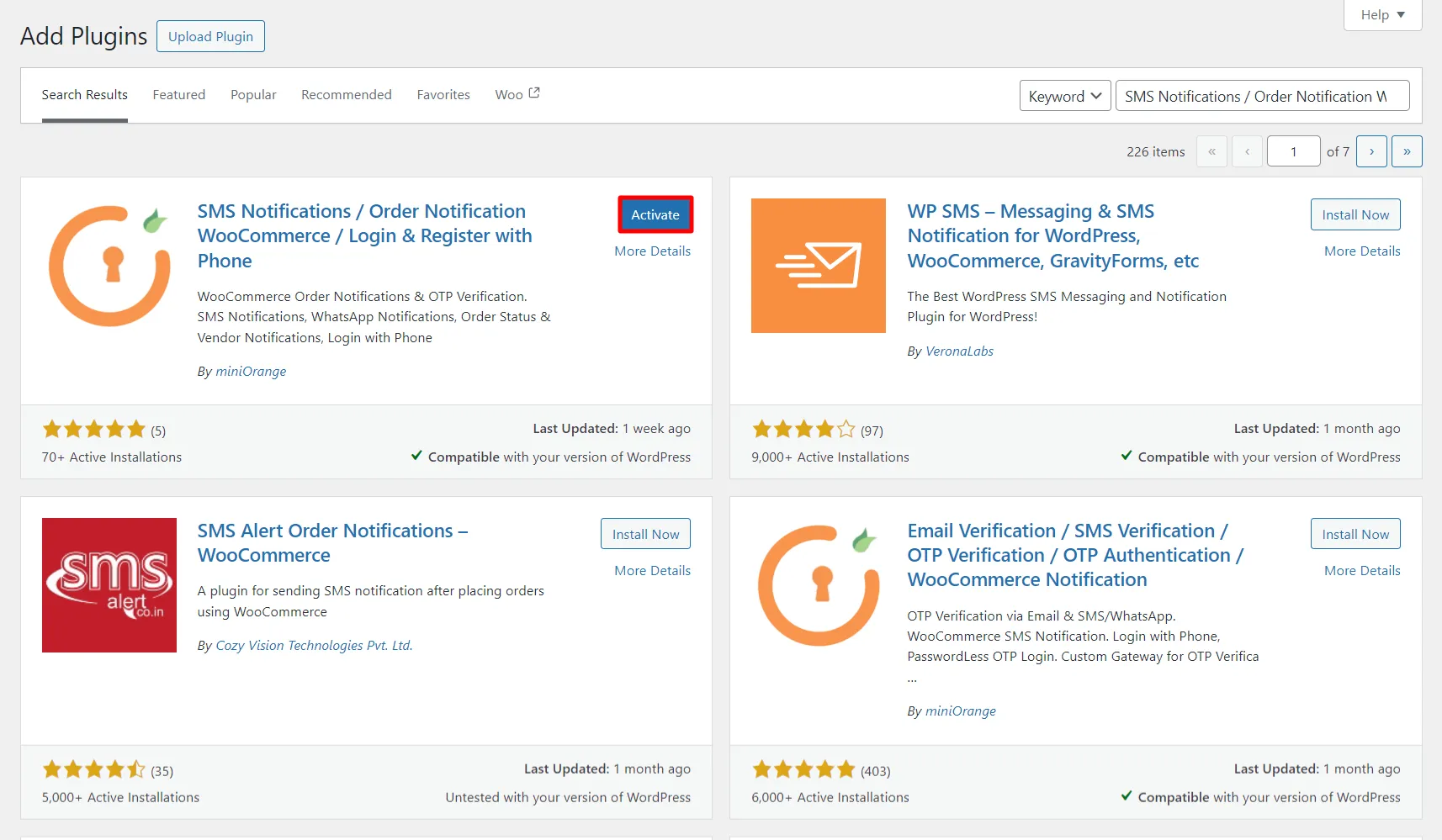The height and width of the screenshot is (840, 1442).
Task: Jump to last page of results
Action: [1407, 151]
